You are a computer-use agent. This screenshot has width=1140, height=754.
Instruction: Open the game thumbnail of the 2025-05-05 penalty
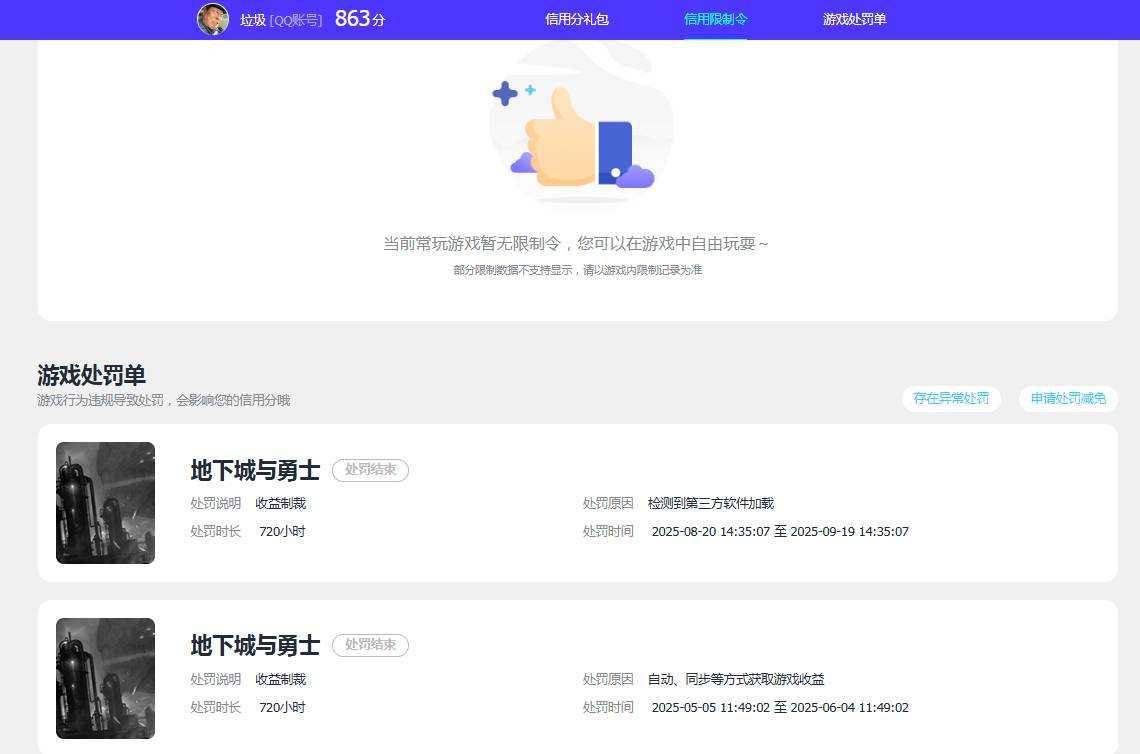(105, 678)
